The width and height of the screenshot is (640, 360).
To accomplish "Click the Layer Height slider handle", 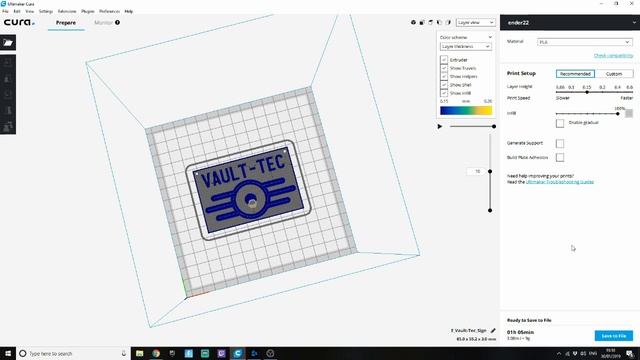I will pos(587,92).
